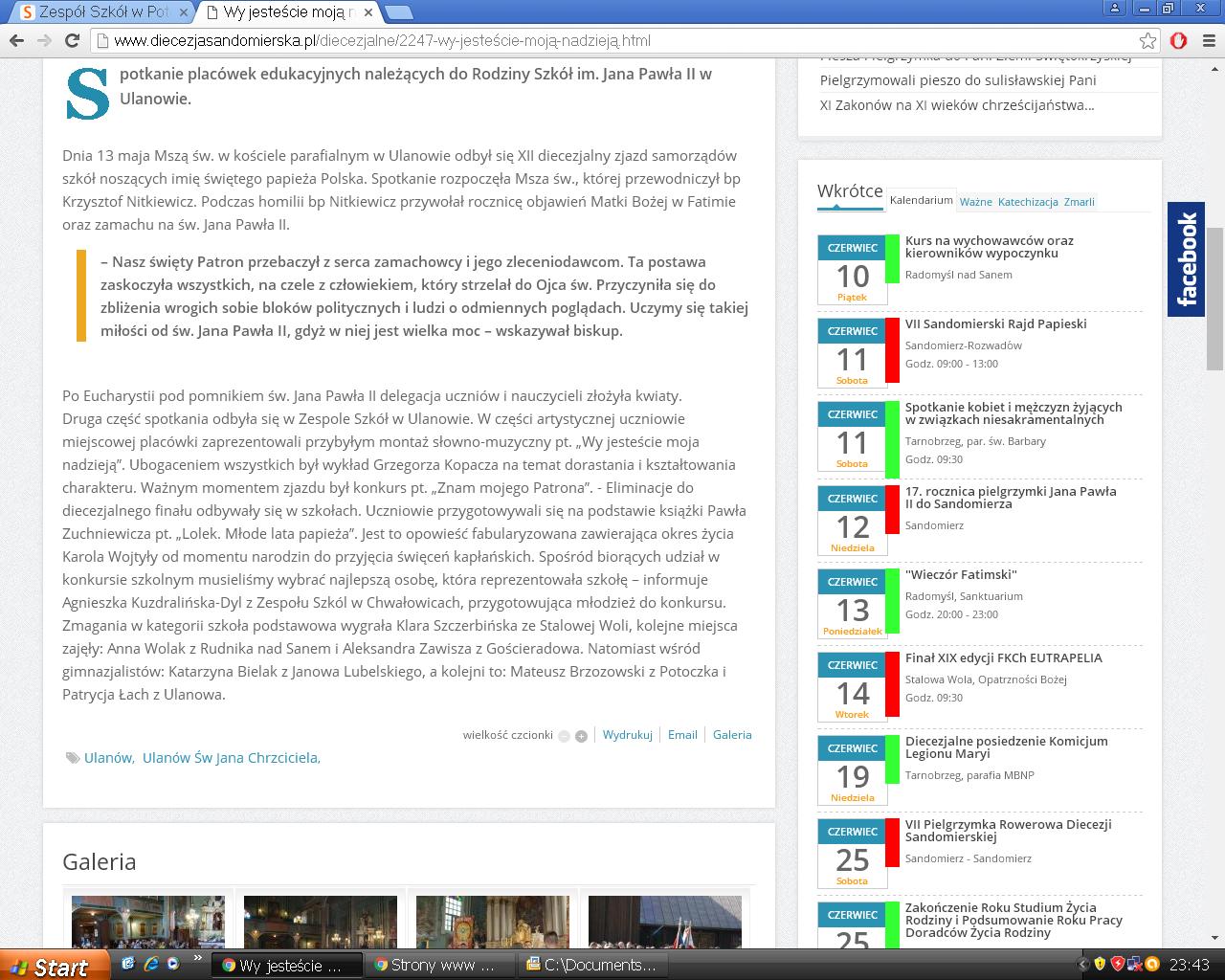
Task: Reload the page with the refresh icon
Action: pos(72,40)
